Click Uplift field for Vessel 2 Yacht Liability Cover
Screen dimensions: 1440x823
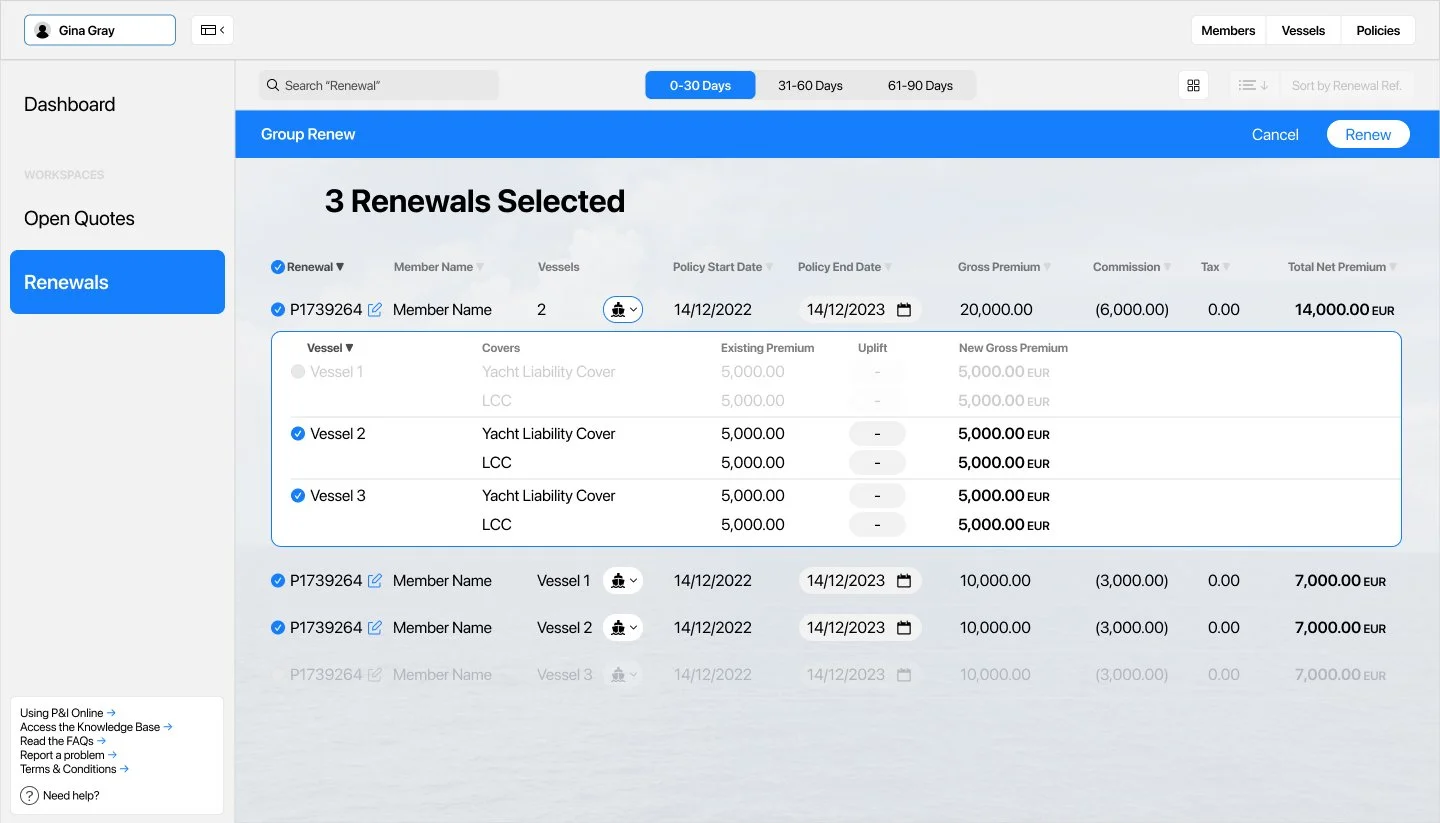[x=877, y=434]
